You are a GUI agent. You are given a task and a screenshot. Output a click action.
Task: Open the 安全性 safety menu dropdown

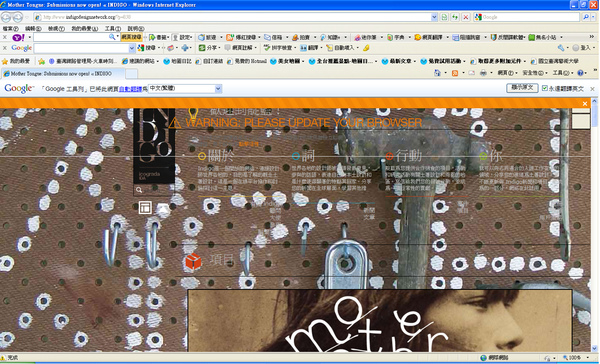coord(535,73)
